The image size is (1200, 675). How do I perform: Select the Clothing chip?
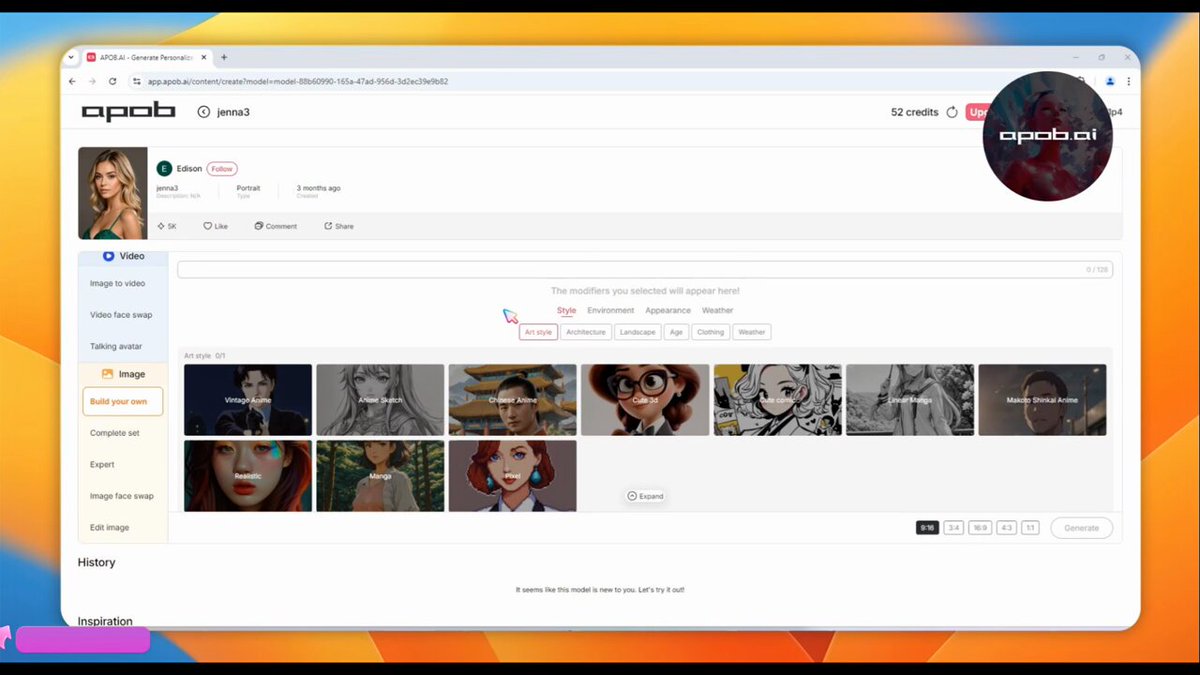pos(711,332)
